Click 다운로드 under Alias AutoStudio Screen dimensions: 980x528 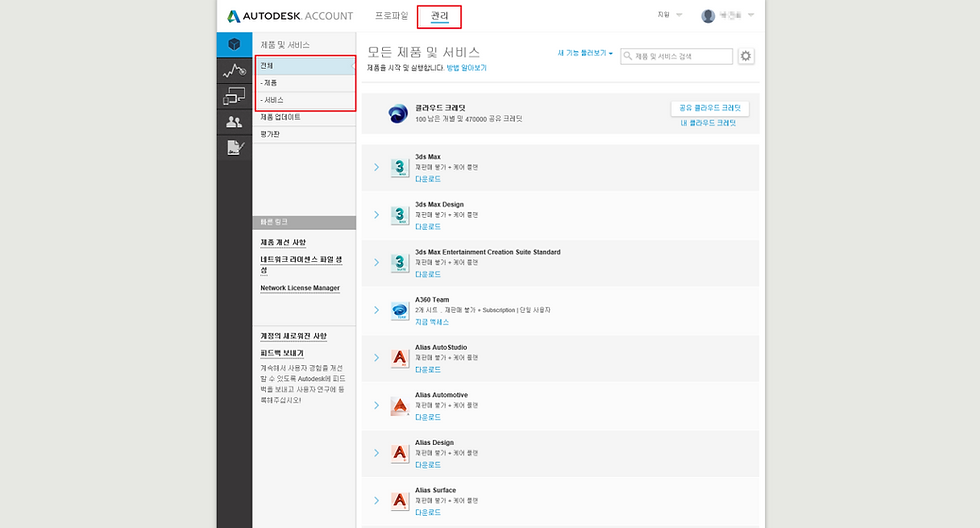428,370
